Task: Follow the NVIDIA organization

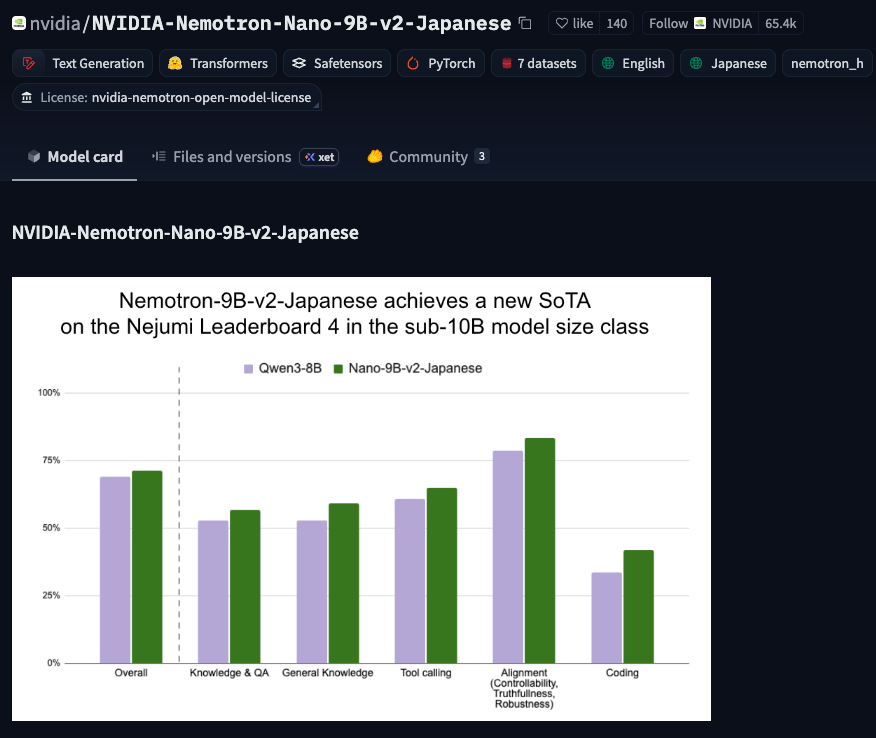Action: 700,23
